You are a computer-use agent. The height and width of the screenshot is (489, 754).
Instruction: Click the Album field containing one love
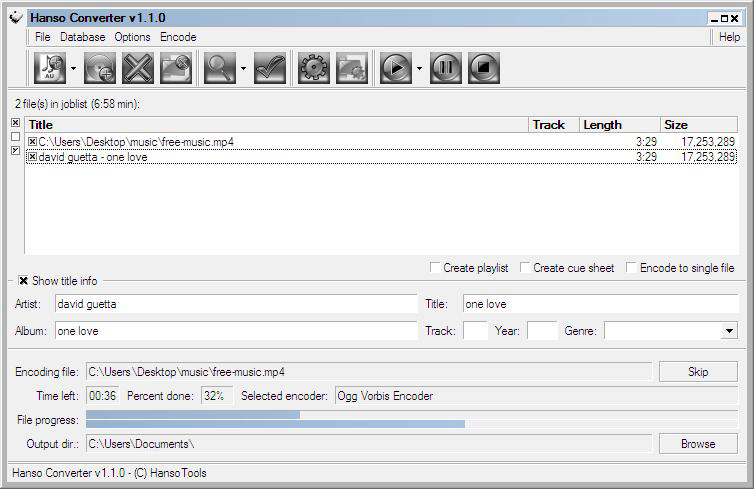point(236,331)
